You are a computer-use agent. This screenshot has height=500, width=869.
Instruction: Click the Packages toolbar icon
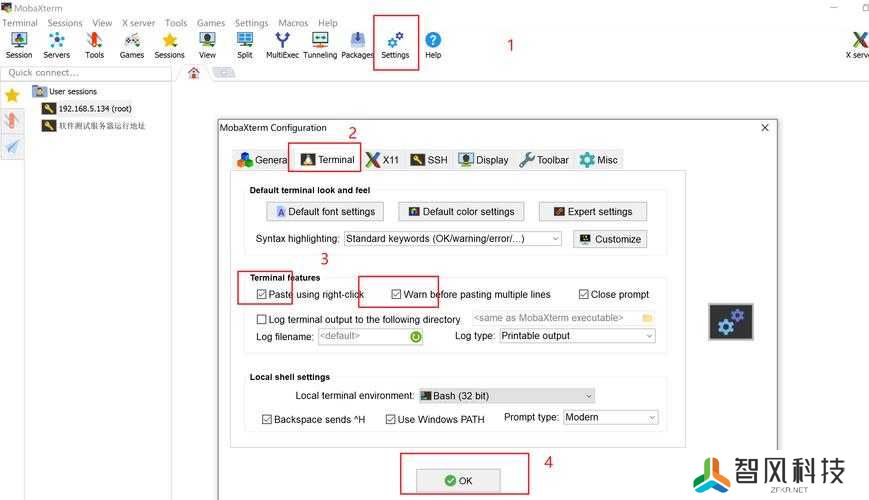tap(357, 45)
